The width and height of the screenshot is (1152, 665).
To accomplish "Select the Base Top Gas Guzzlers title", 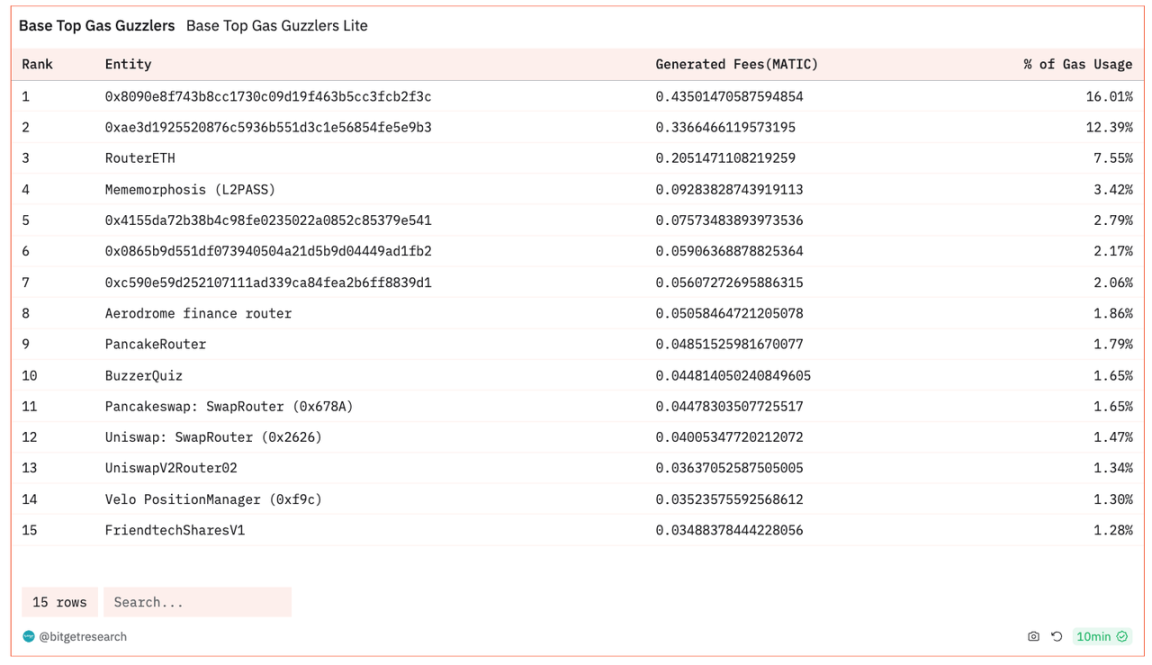I will coord(97,26).
